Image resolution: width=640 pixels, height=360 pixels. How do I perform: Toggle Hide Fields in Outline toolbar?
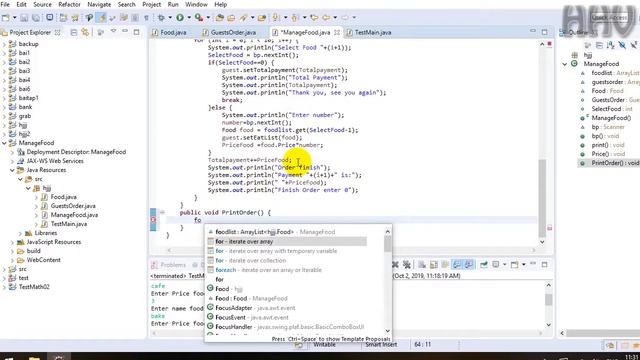pyautogui.click(x=622, y=45)
